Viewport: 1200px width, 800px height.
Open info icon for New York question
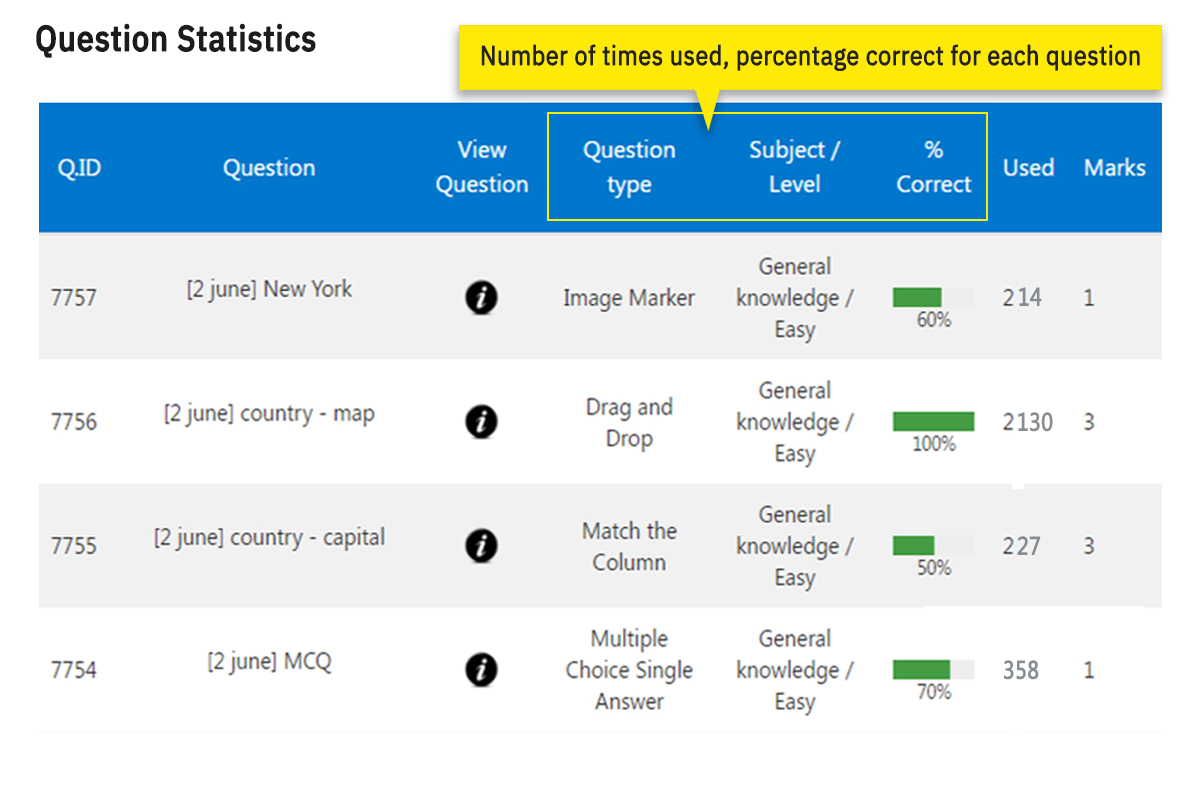[481, 297]
